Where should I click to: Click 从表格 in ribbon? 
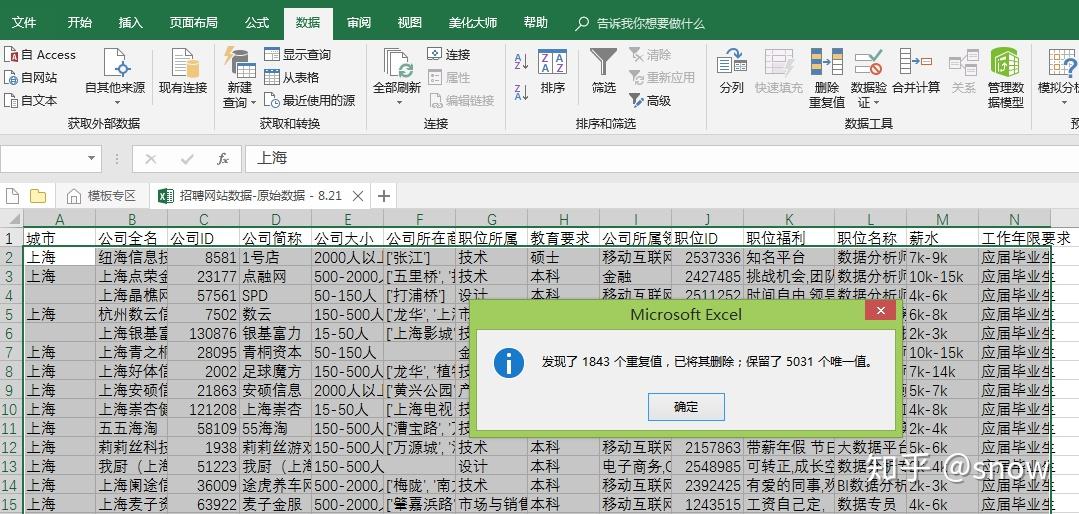[x=292, y=78]
